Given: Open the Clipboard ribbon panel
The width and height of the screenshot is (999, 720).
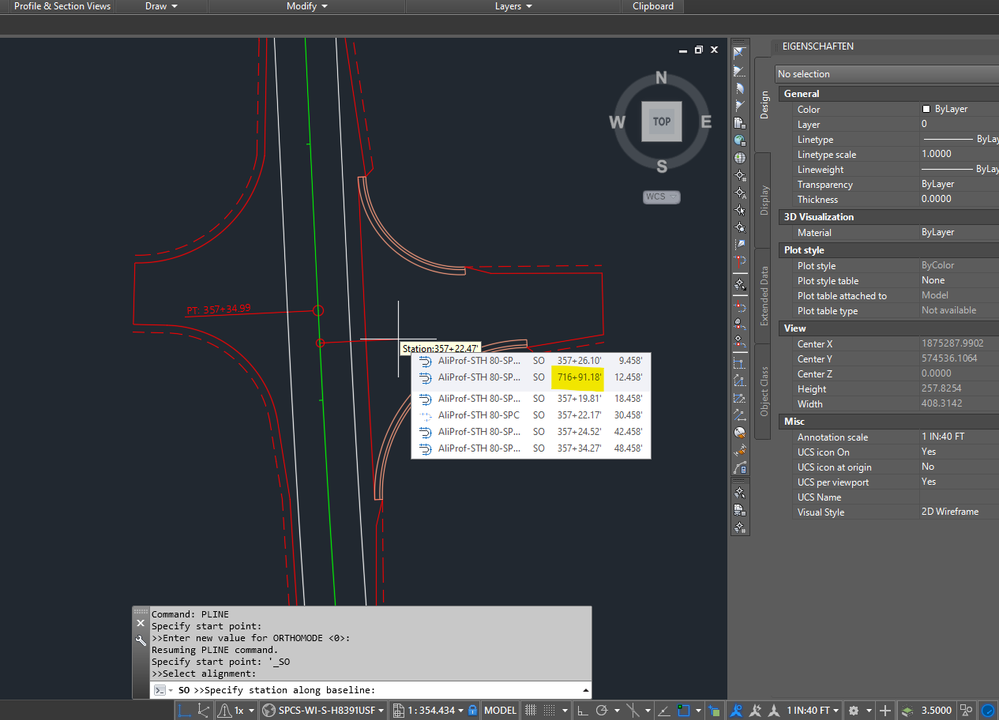Looking at the screenshot, I should 653,6.
